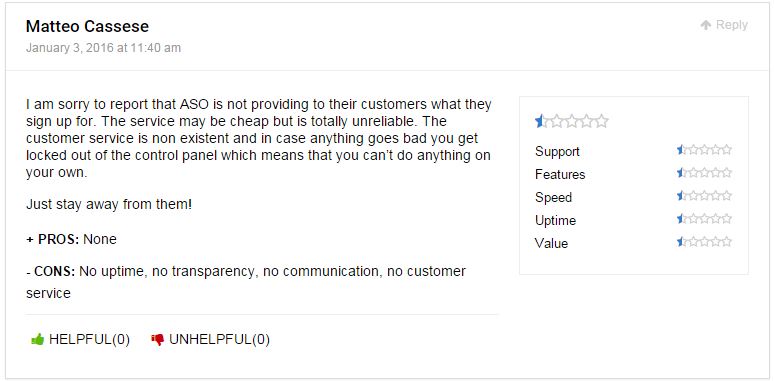
Task: Click the Uptime label in ratings box
Action: 555,220
